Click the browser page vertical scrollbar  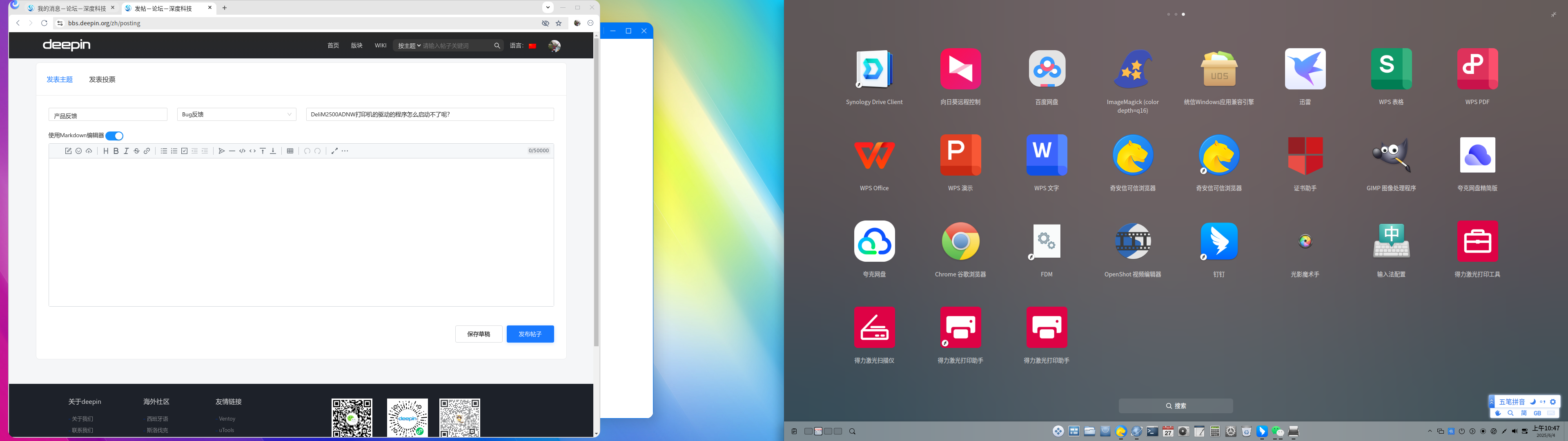[597, 192]
